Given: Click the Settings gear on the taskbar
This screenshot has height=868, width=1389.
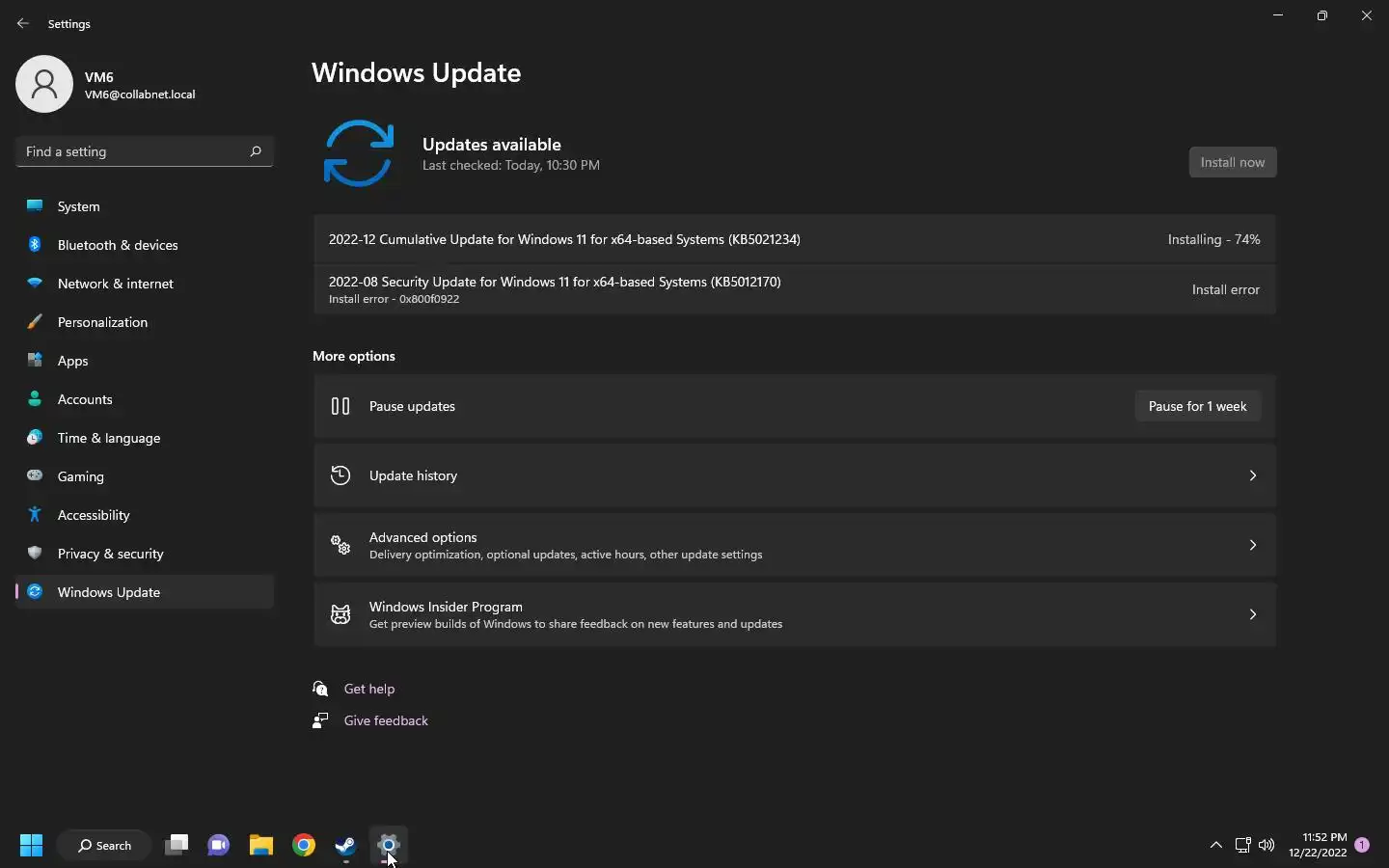Looking at the screenshot, I should click(389, 846).
